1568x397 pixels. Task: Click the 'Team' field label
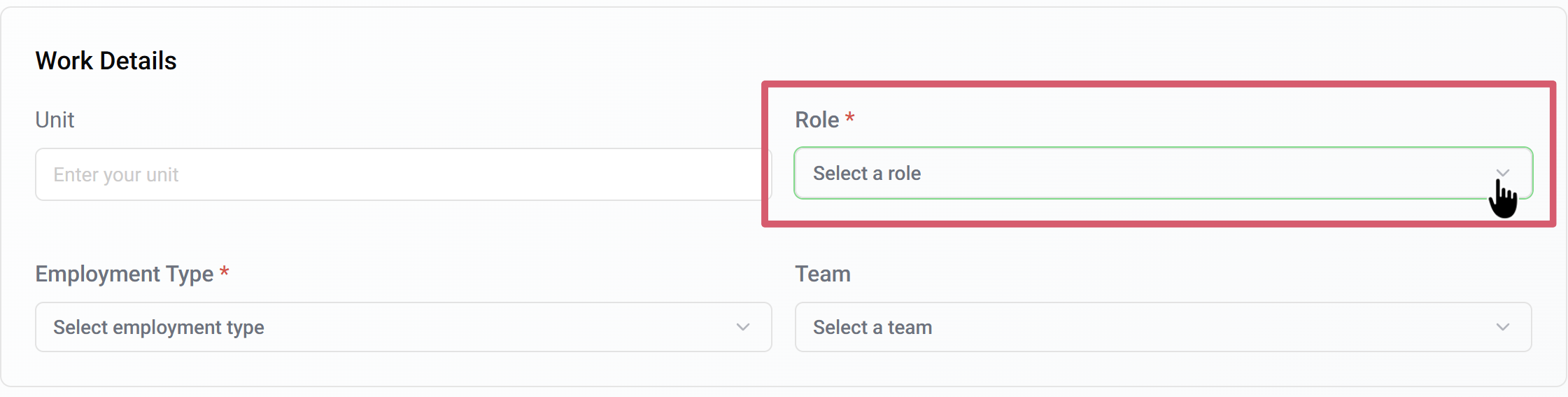(x=822, y=274)
